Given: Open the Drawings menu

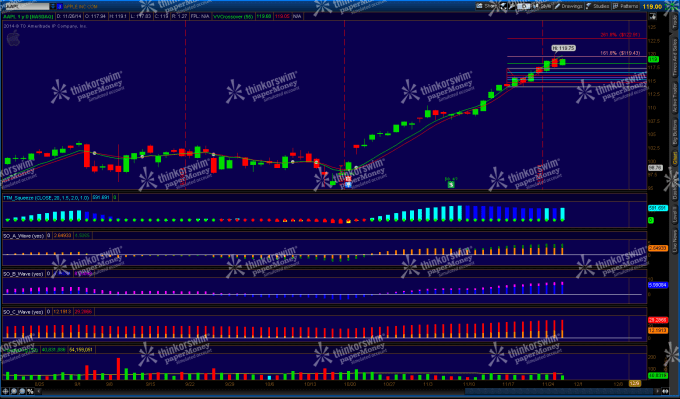Looking at the screenshot, I should (569, 6).
